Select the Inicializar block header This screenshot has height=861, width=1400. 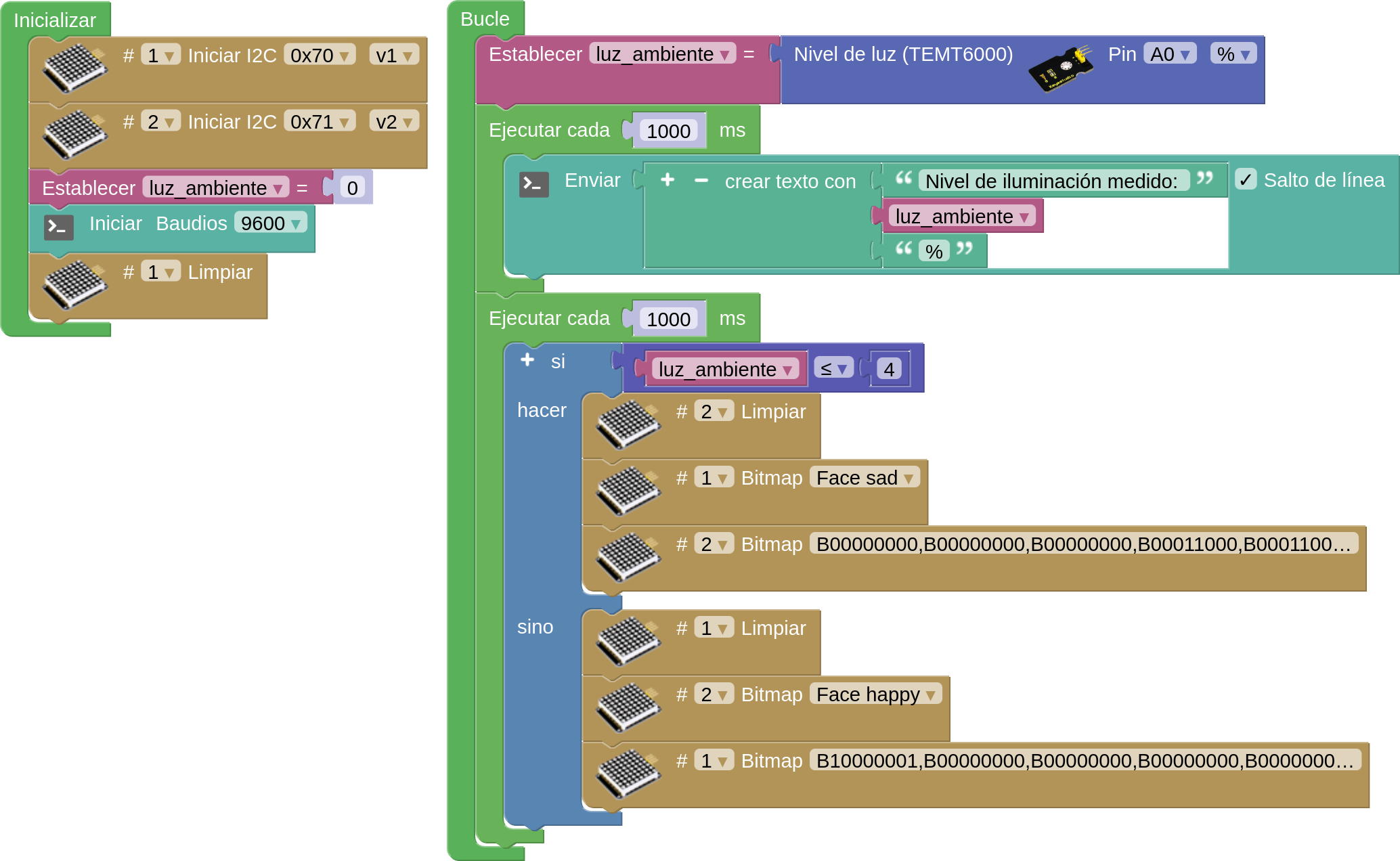pos(55,20)
